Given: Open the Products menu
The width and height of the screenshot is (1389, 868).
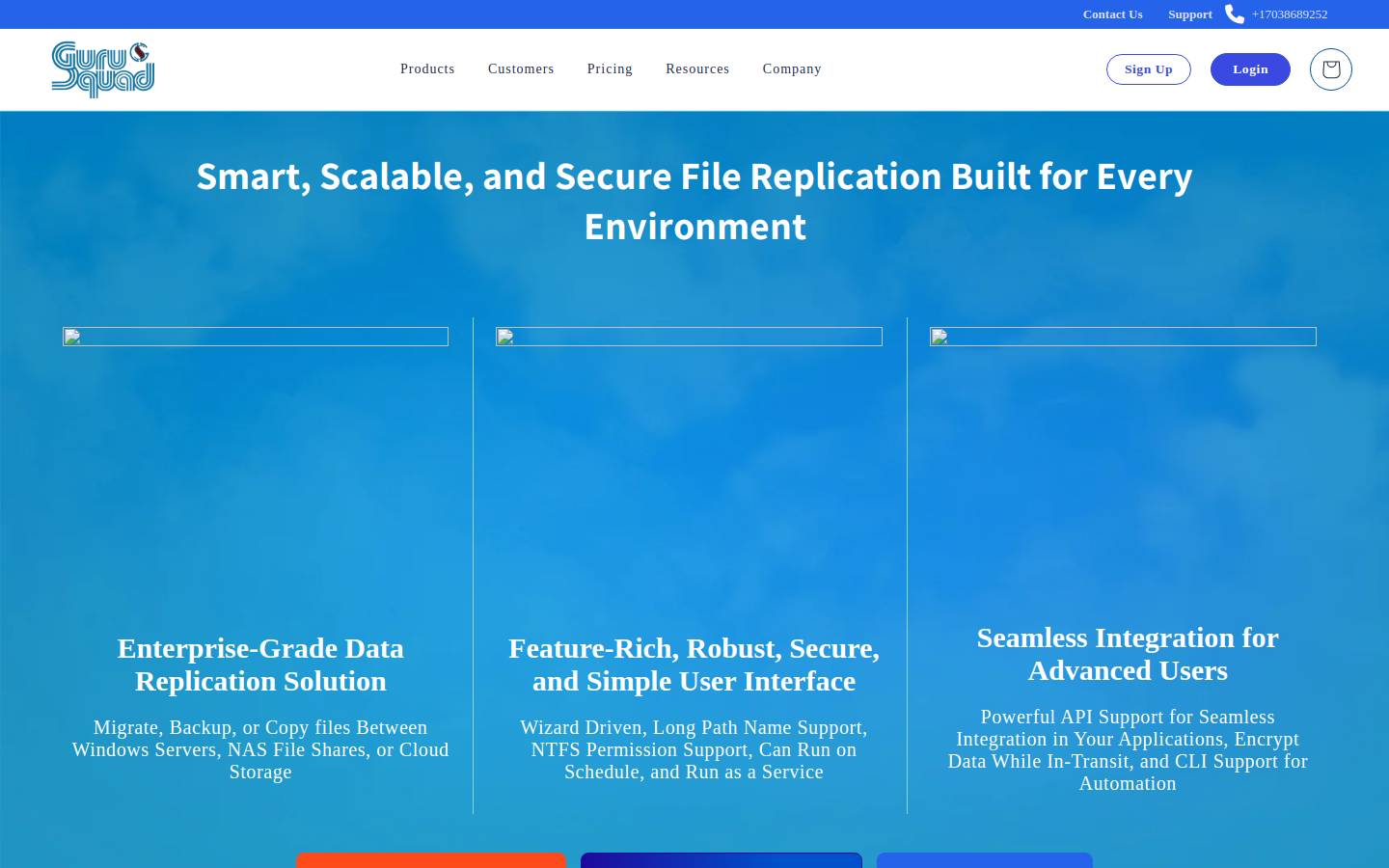Looking at the screenshot, I should 427,69.
